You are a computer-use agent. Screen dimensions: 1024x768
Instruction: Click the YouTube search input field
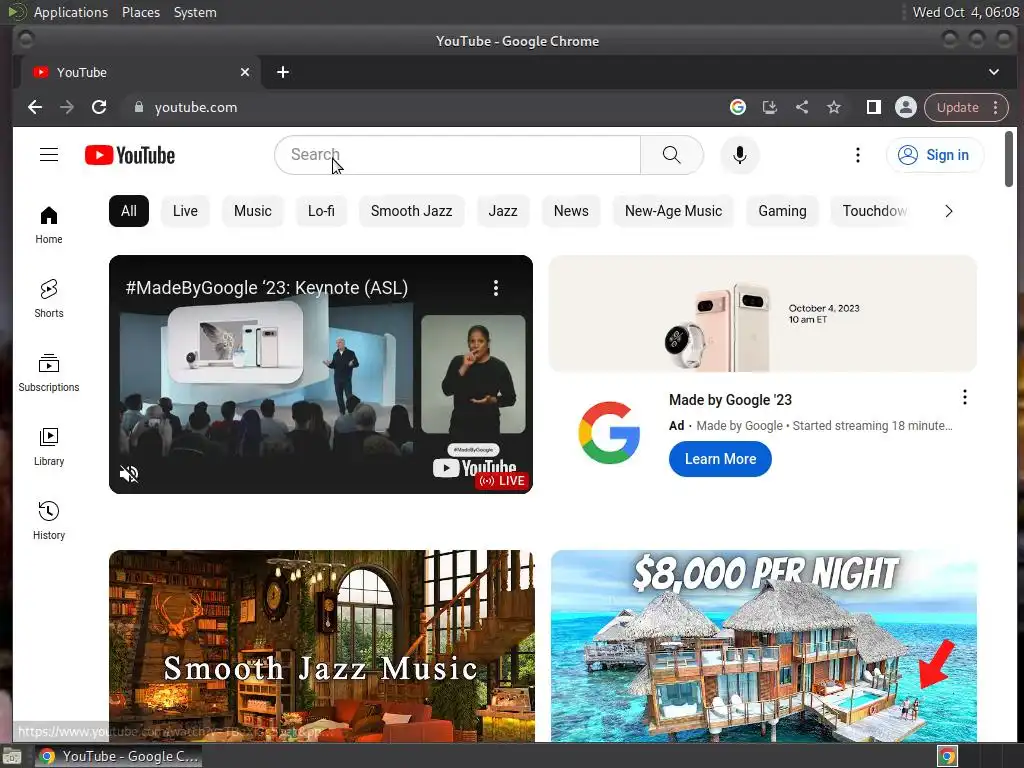(x=457, y=155)
